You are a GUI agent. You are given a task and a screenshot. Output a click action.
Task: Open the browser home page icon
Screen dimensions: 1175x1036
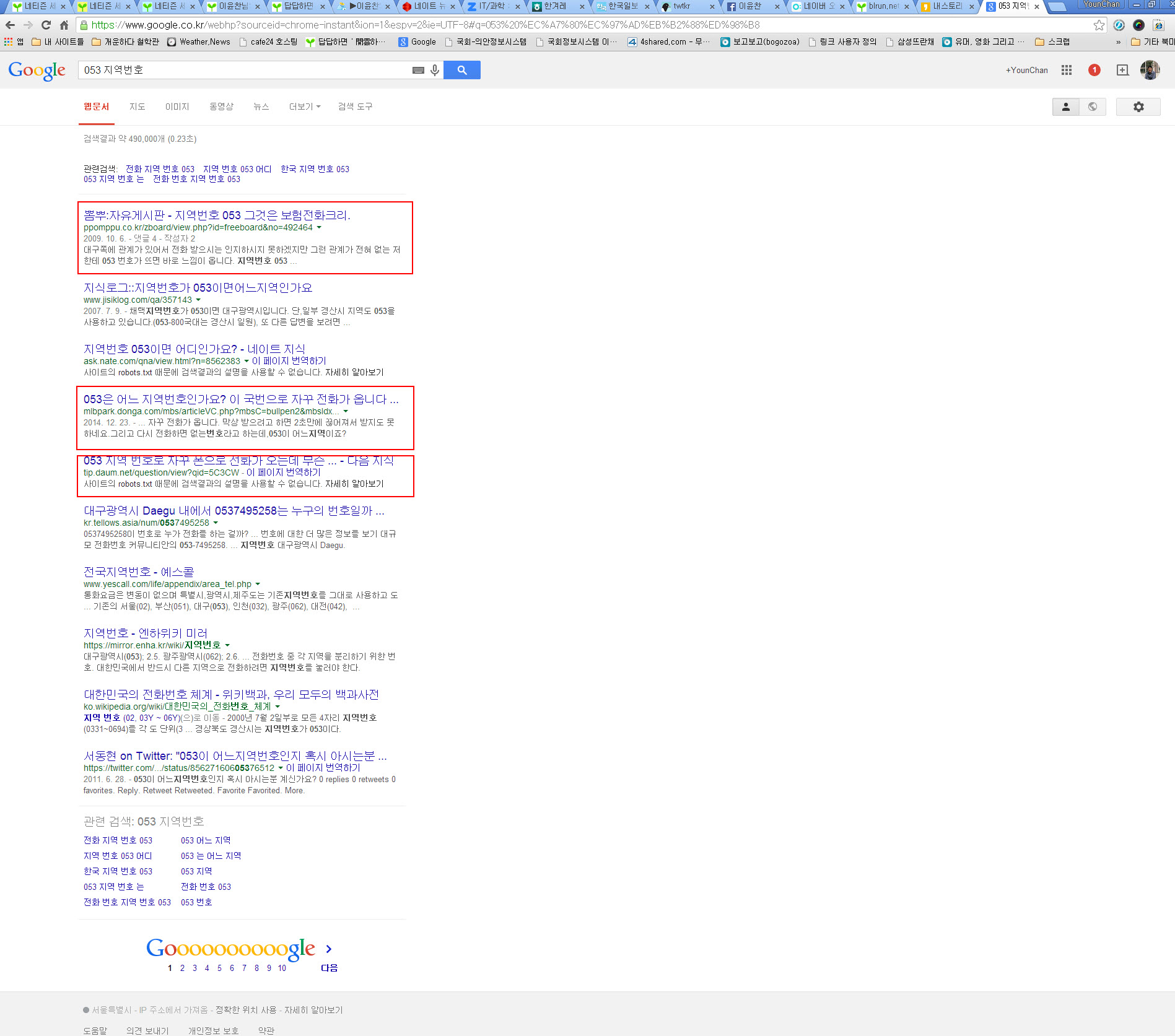64,25
